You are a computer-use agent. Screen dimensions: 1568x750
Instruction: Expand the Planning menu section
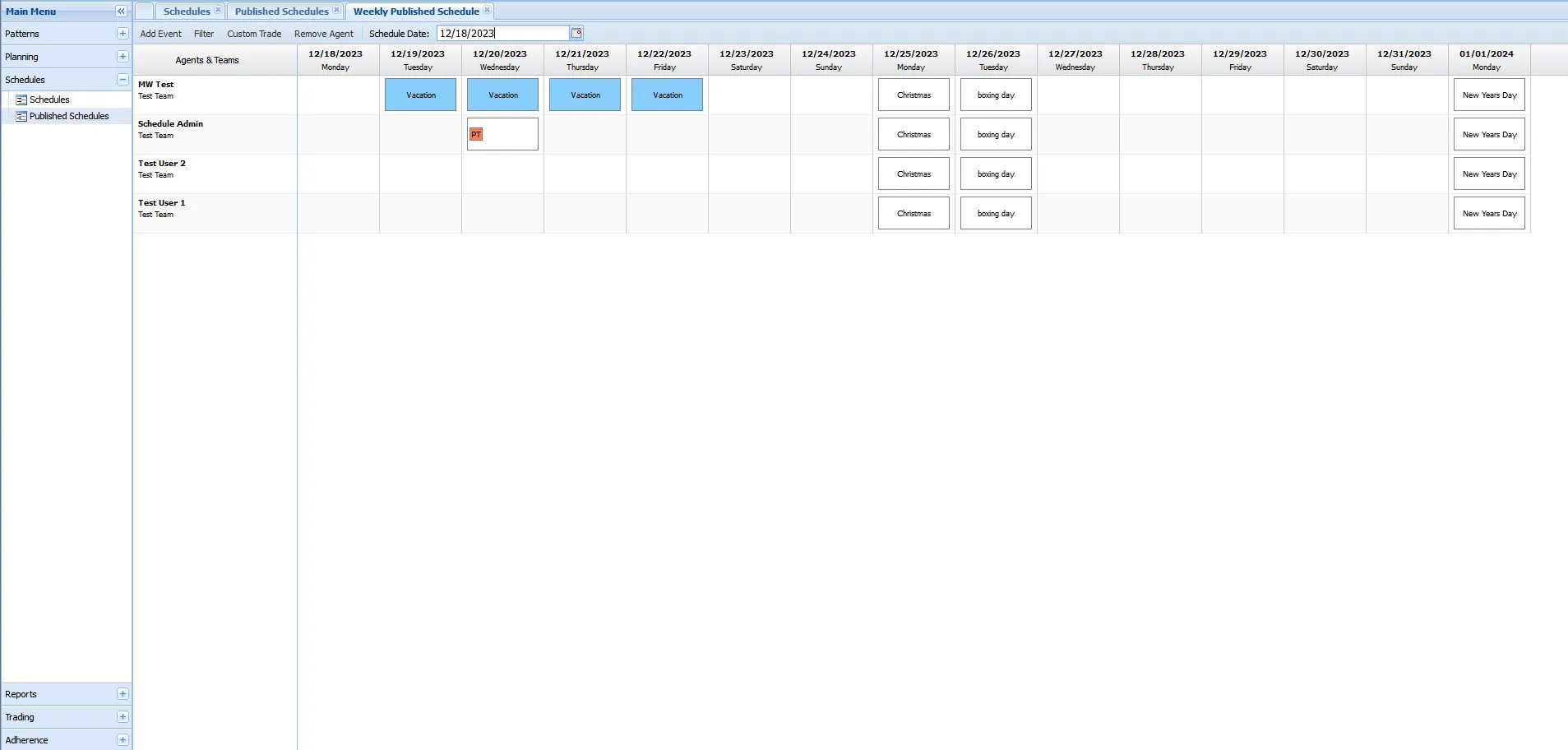(x=123, y=57)
